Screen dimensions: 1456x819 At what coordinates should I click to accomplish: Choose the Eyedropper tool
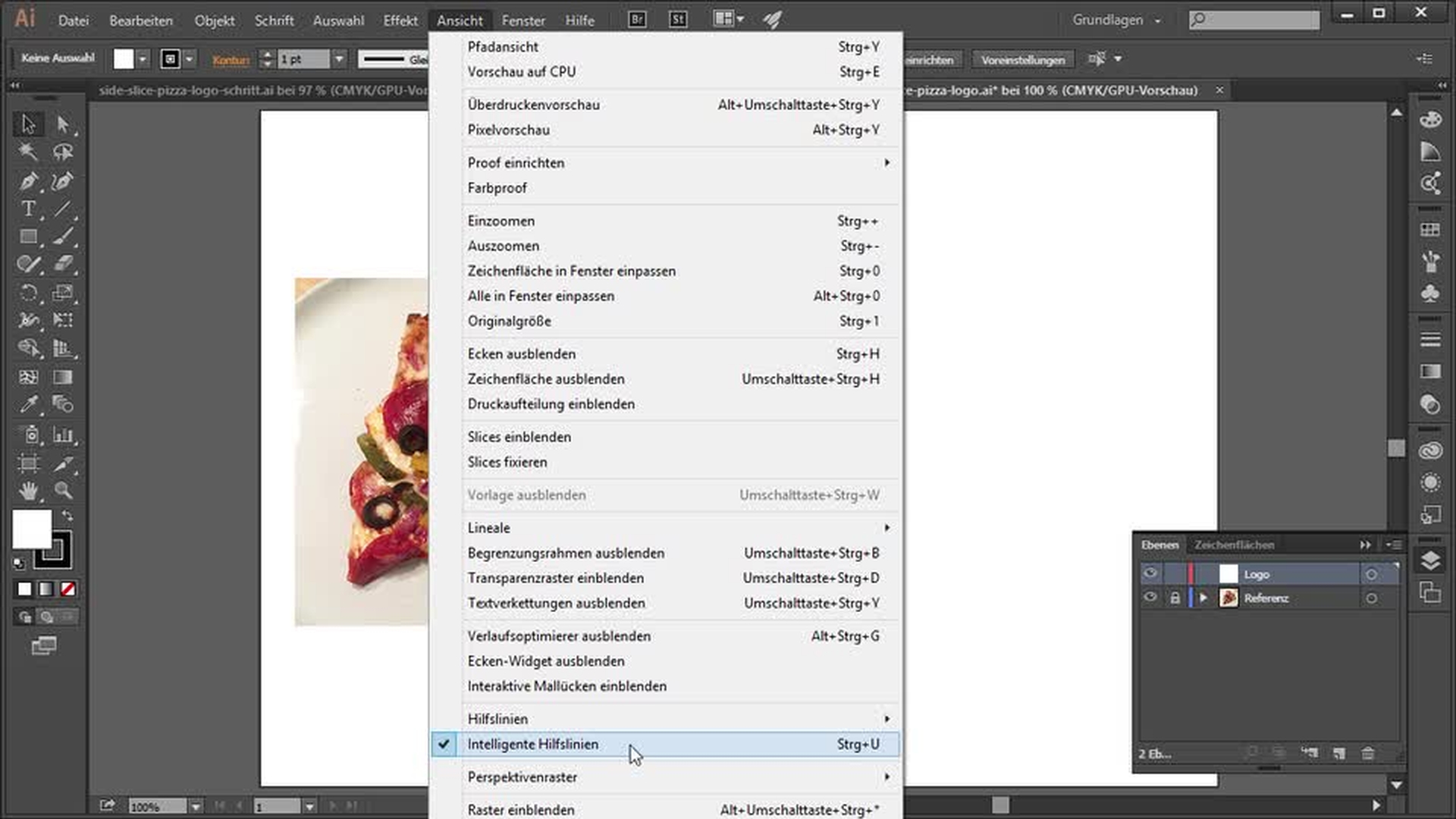coord(29,404)
